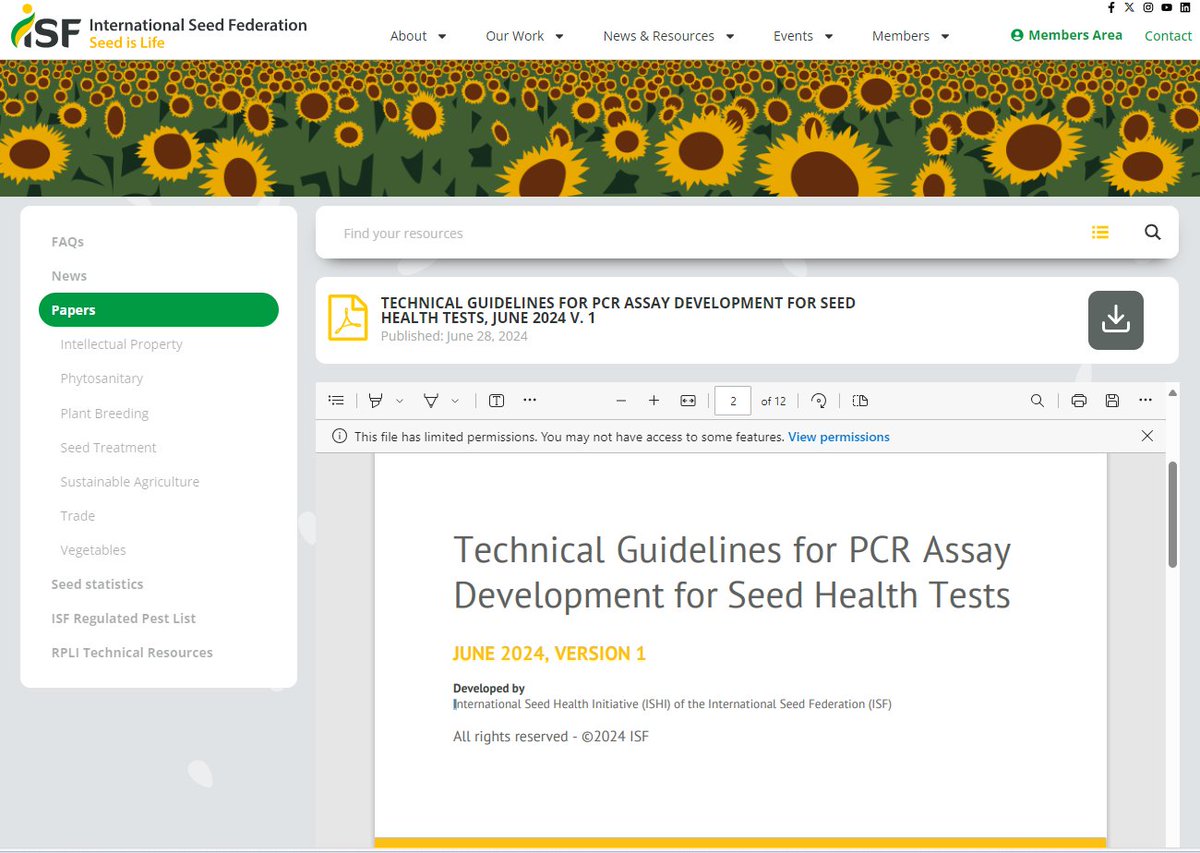Viewport: 1200px width, 853px height.
Task: Switch PDF page view layout
Action: pyautogui.click(x=860, y=400)
